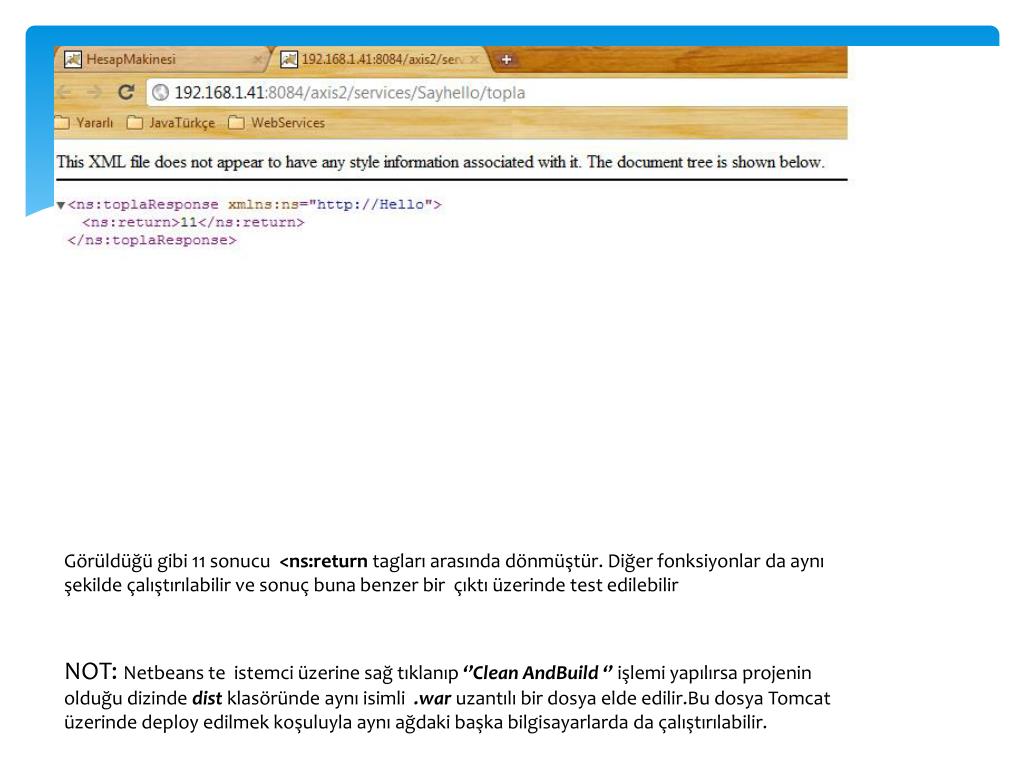
Task: Click the site info globe icon
Action: click(161, 93)
